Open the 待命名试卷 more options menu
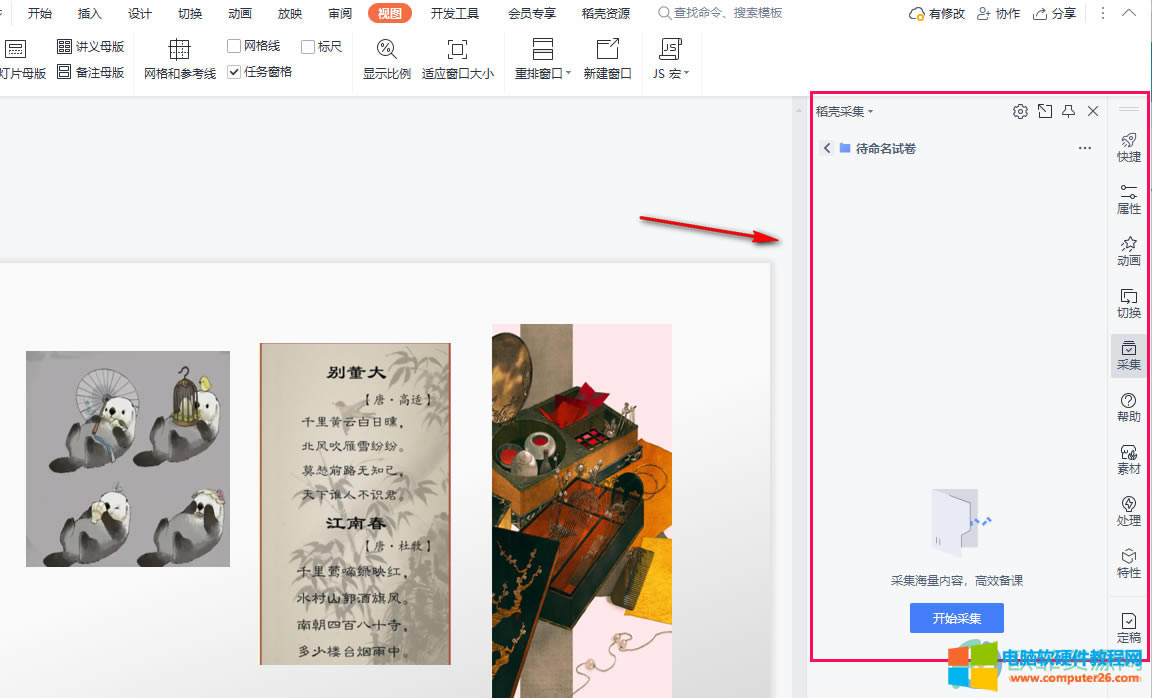 [x=1084, y=147]
